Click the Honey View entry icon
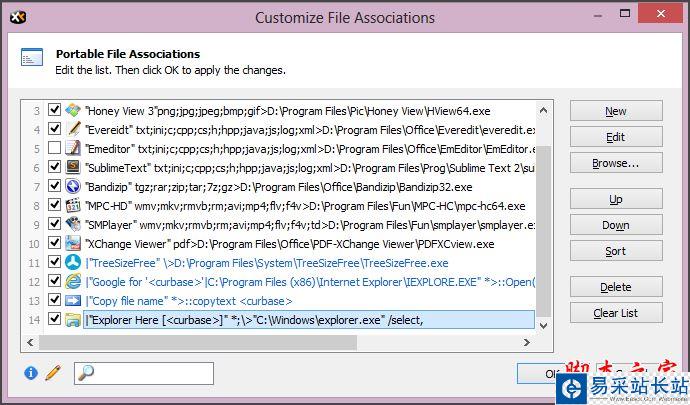The image size is (690, 405). 74,110
